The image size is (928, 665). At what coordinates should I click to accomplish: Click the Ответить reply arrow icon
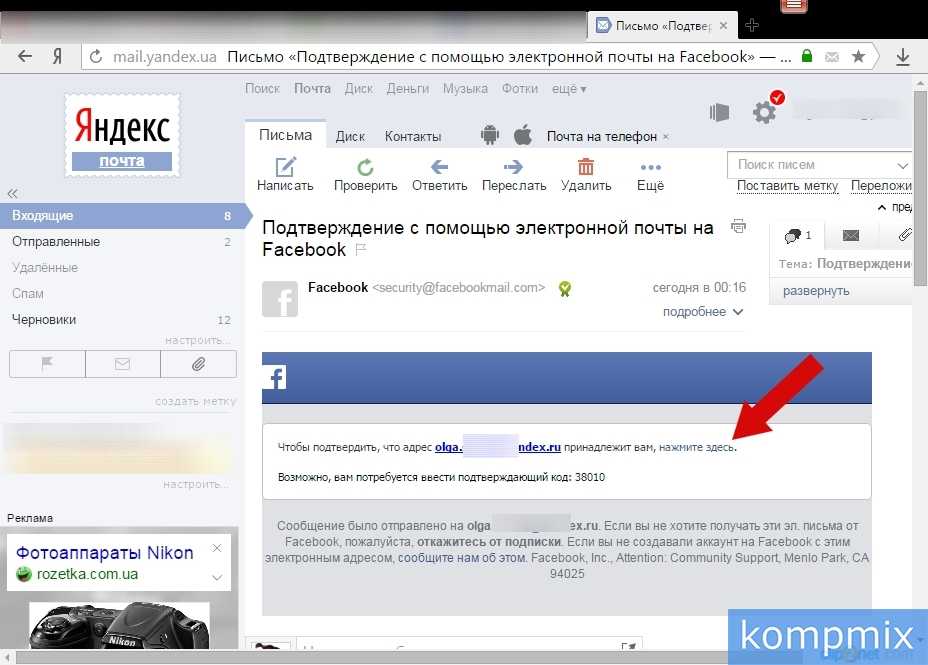(x=439, y=167)
